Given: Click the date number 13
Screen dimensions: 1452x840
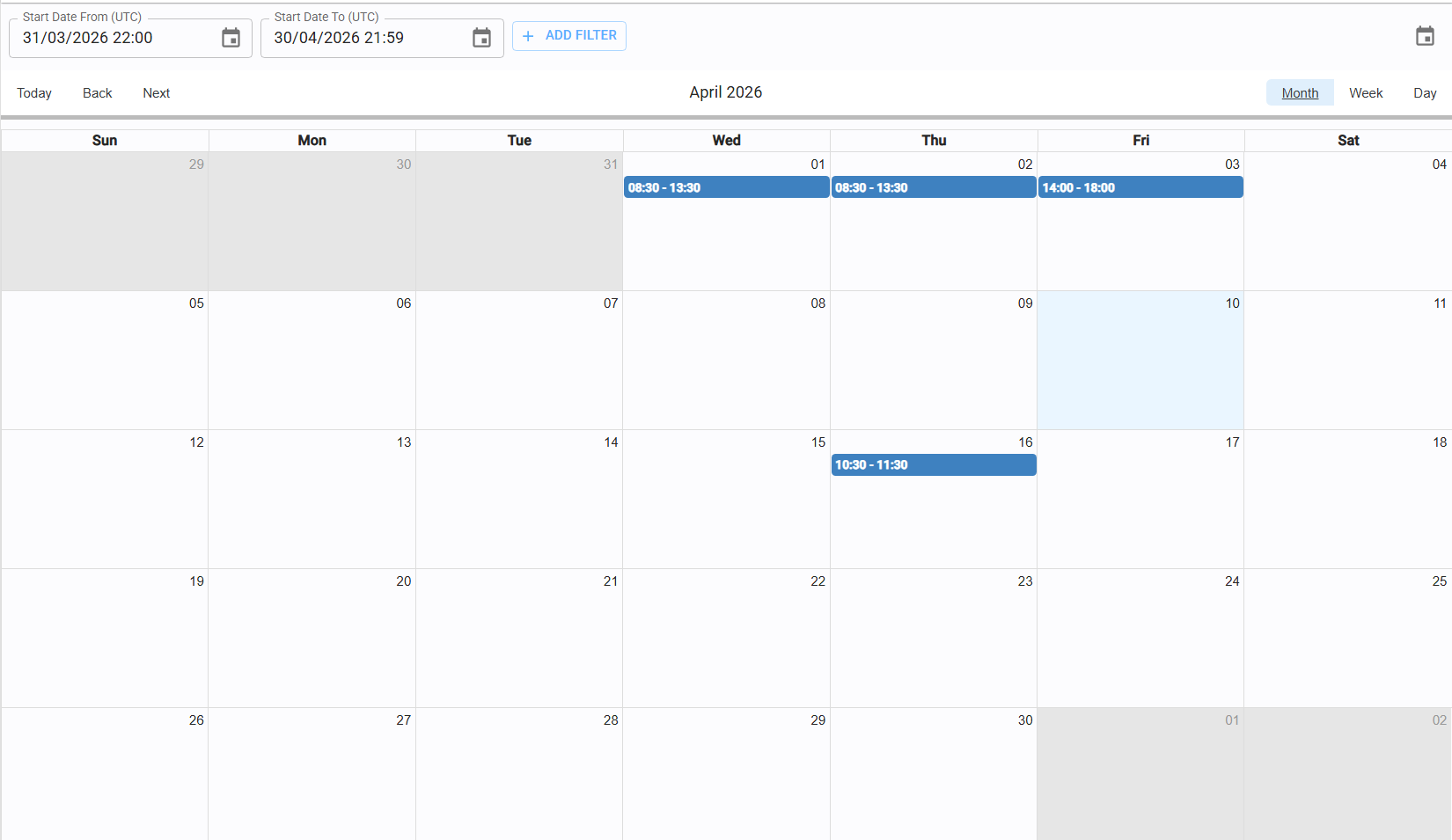Looking at the screenshot, I should 403,442.
